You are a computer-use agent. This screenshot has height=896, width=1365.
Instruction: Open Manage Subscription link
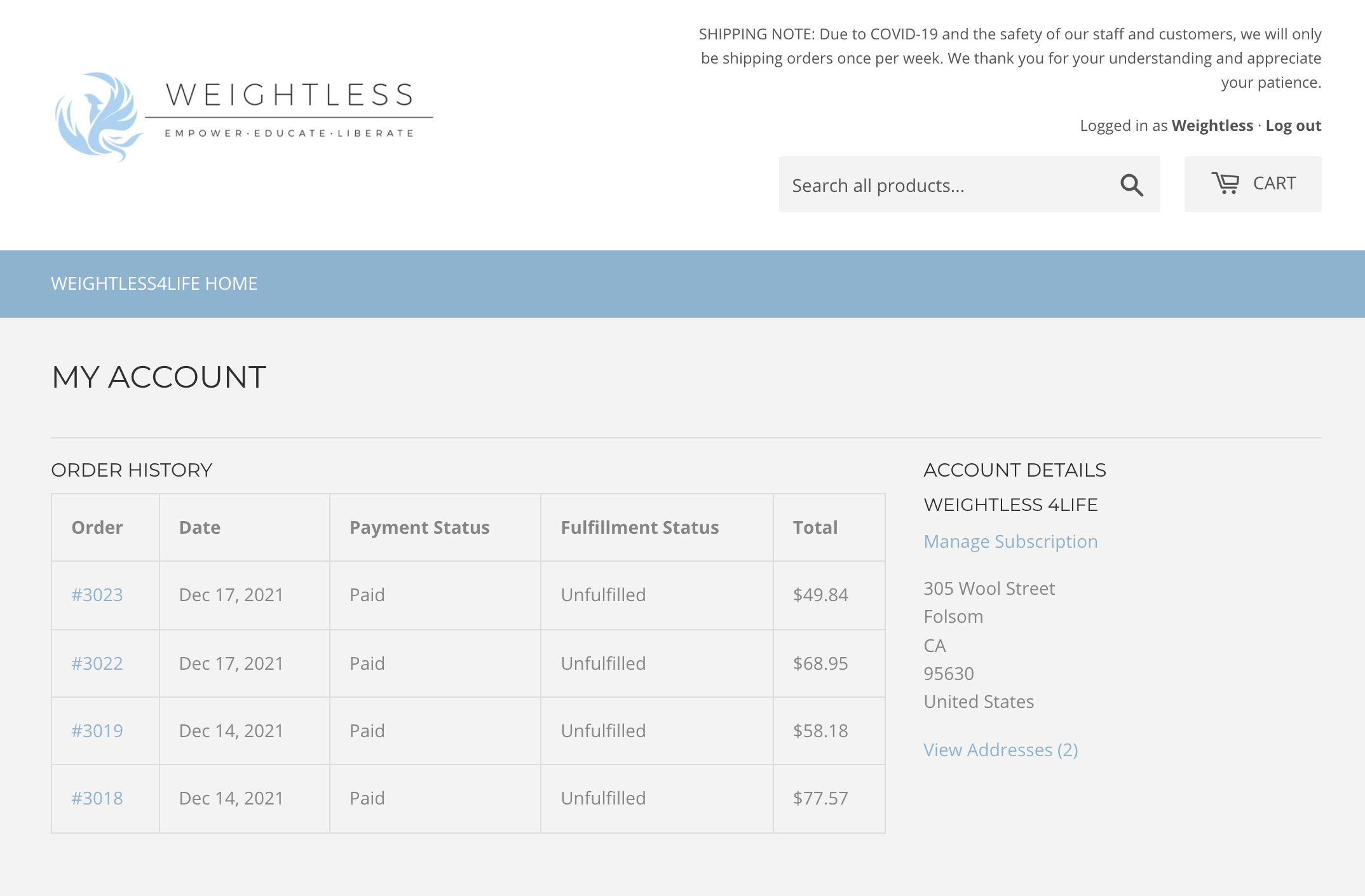tap(1010, 541)
